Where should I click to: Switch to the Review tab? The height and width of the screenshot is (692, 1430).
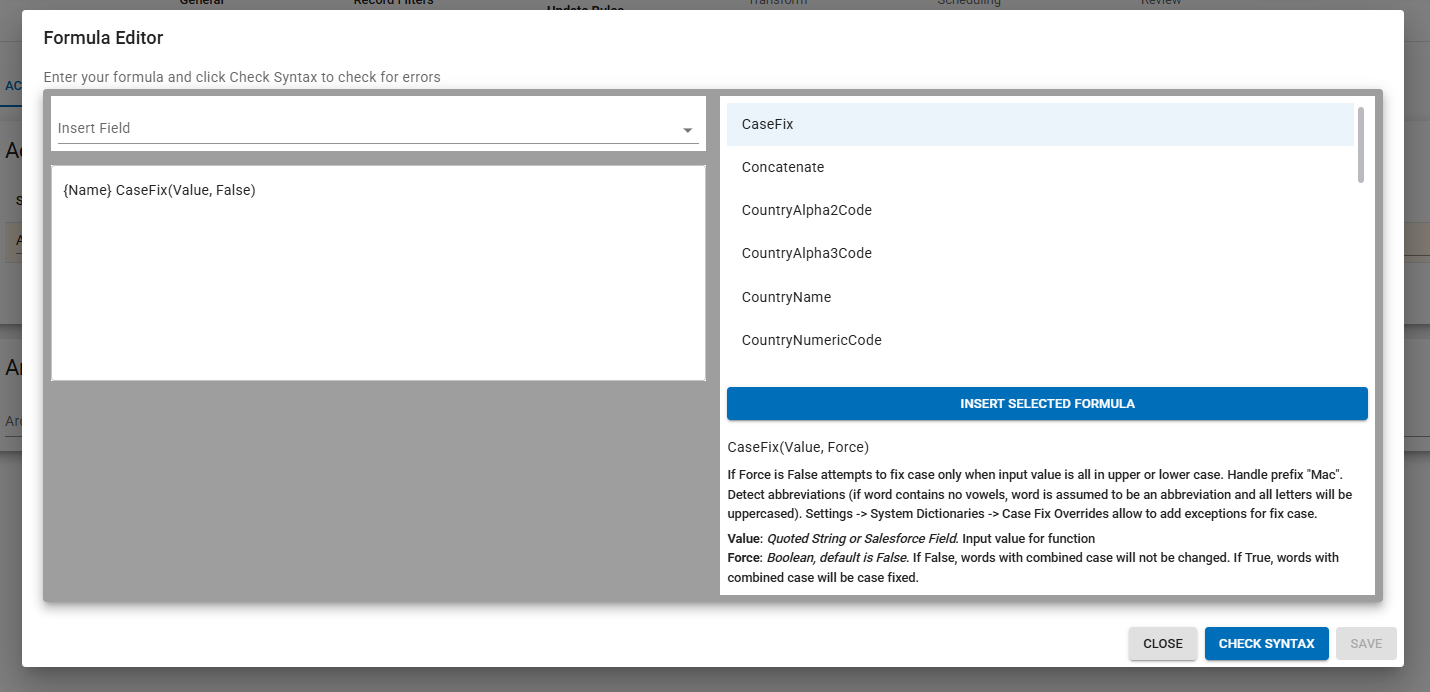pos(1161,3)
